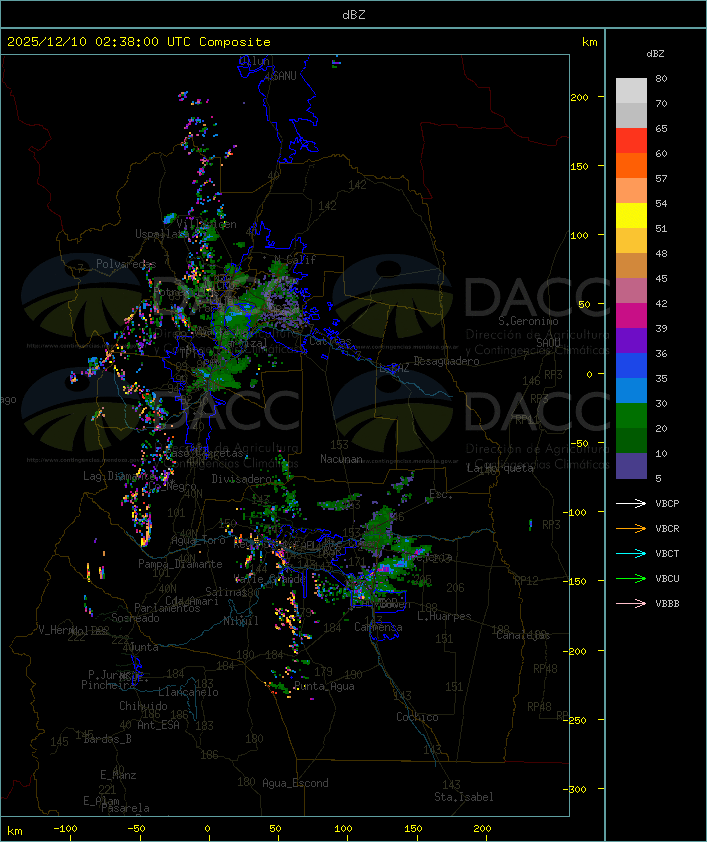Click the white VBCP arrow icon
The width and height of the screenshot is (707, 842).
(631, 503)
